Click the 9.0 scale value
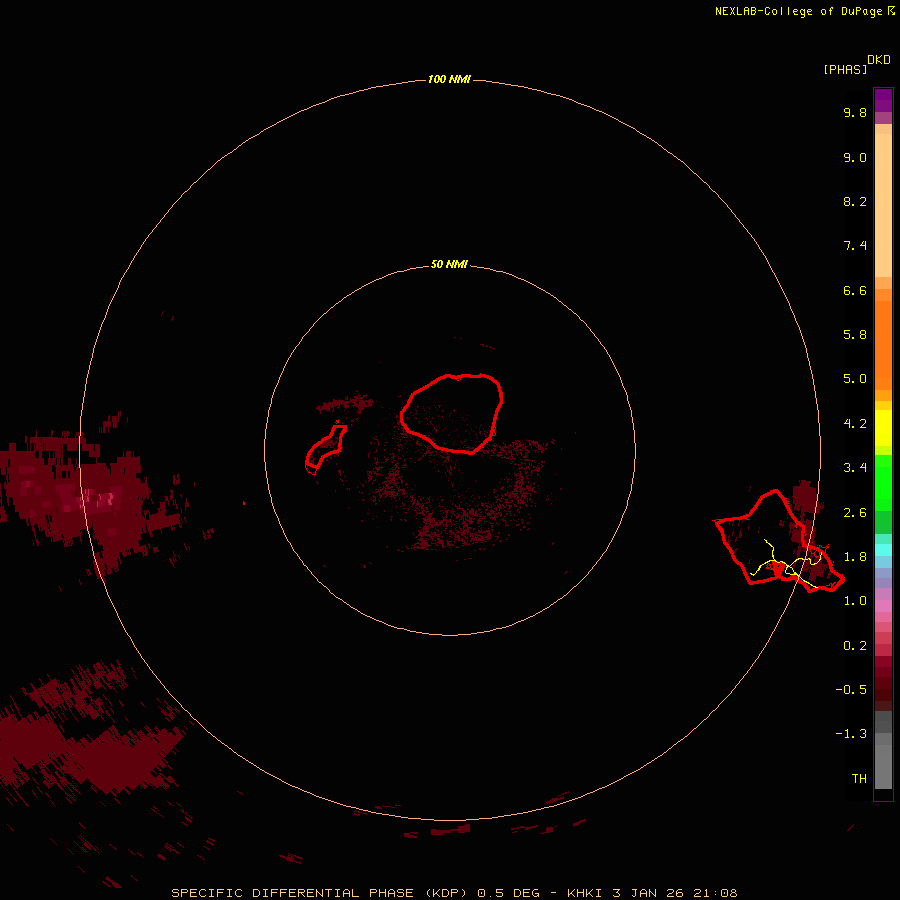Image resolution: width=900 pixels, height=900 pixels. tap(855, 157)
